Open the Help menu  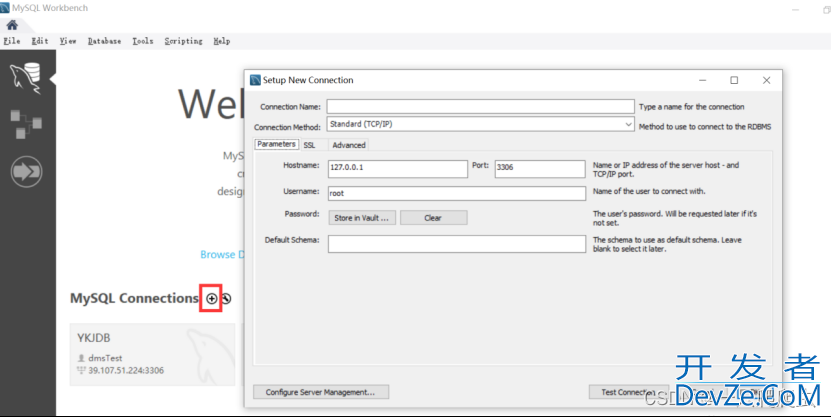click(222, 41)
